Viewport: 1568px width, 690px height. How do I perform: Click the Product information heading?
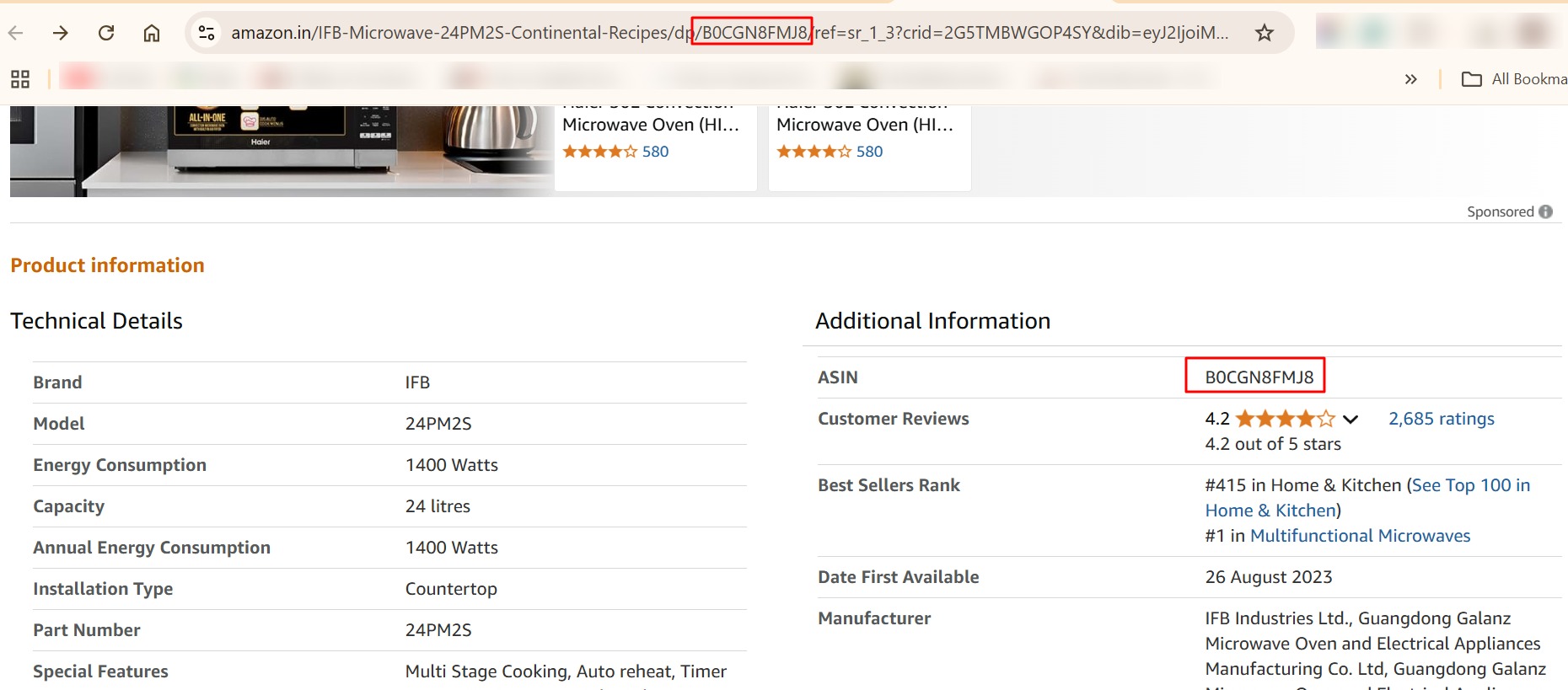pyautogui.click(x=107, y=265)
